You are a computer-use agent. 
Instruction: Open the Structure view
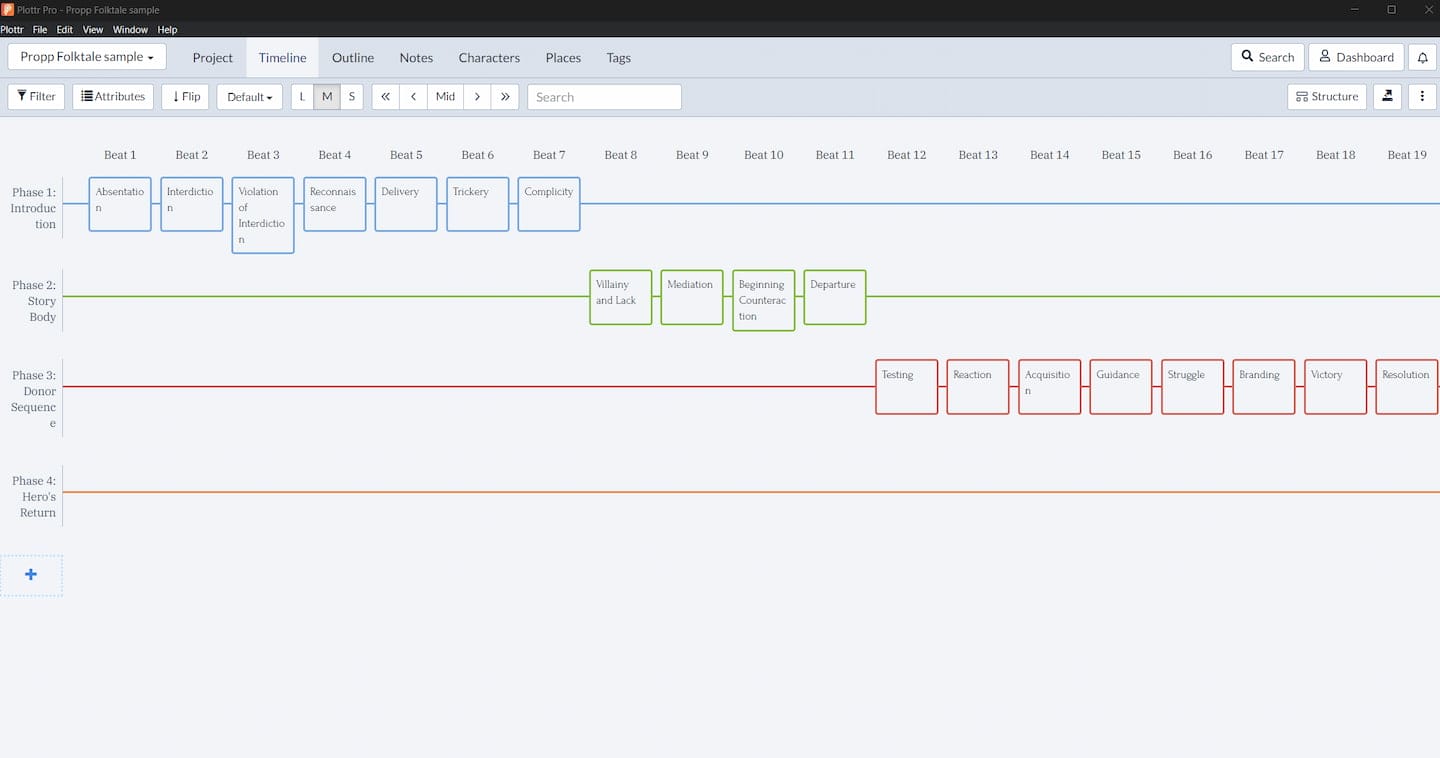coord(1327,96)
